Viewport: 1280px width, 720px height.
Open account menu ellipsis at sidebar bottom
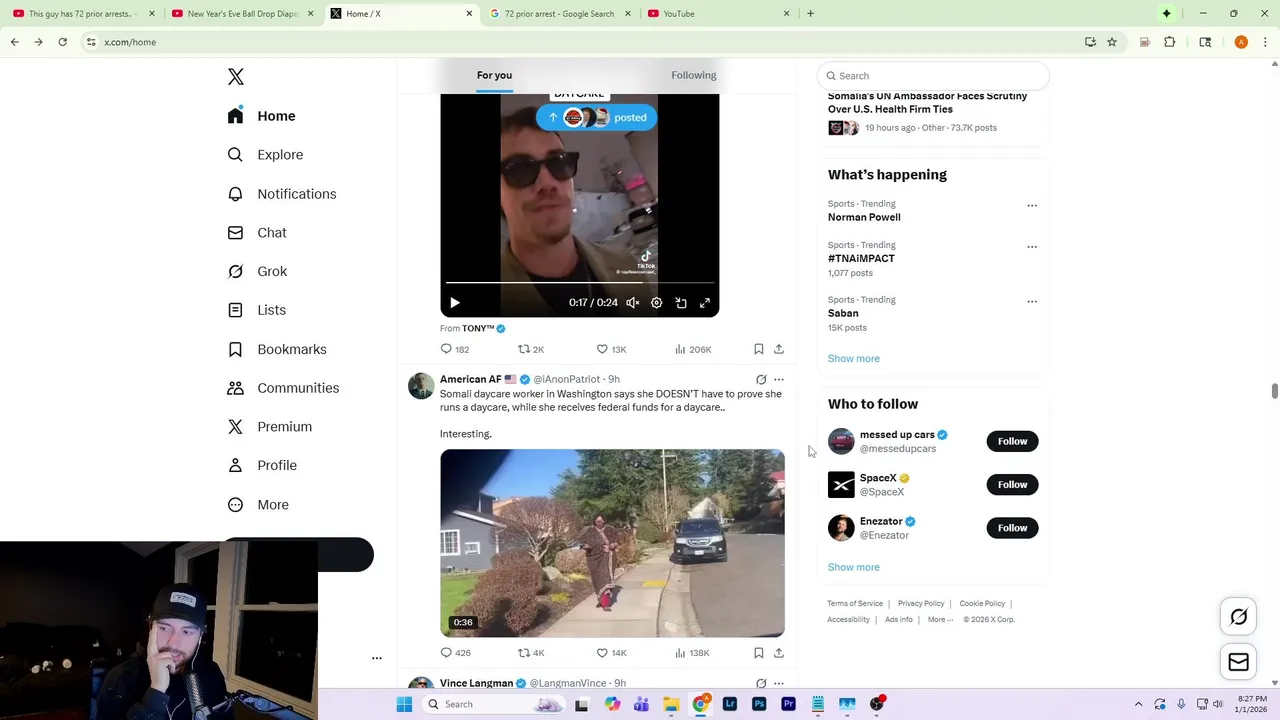pyautogui.click(x=377, y=658)
